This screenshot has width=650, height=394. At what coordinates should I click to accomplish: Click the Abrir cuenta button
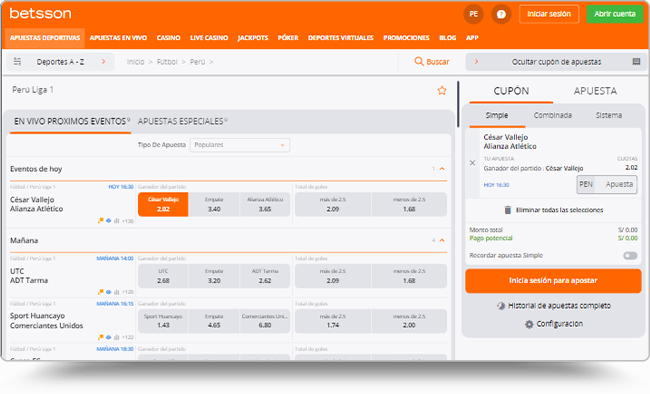(615, 14)
